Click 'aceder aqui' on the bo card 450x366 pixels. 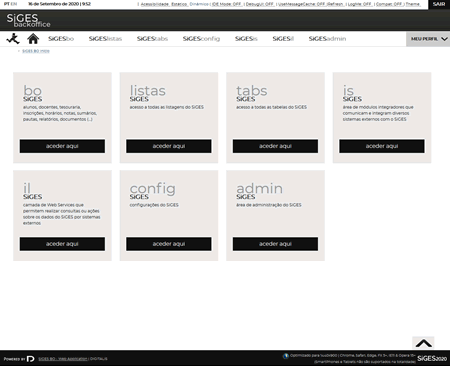[x=62, y=146]
